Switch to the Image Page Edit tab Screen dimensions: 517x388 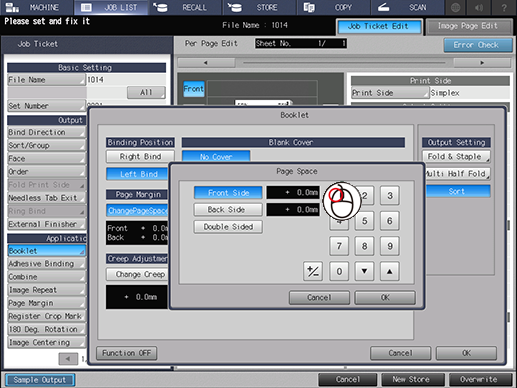(x=468, y=26)
